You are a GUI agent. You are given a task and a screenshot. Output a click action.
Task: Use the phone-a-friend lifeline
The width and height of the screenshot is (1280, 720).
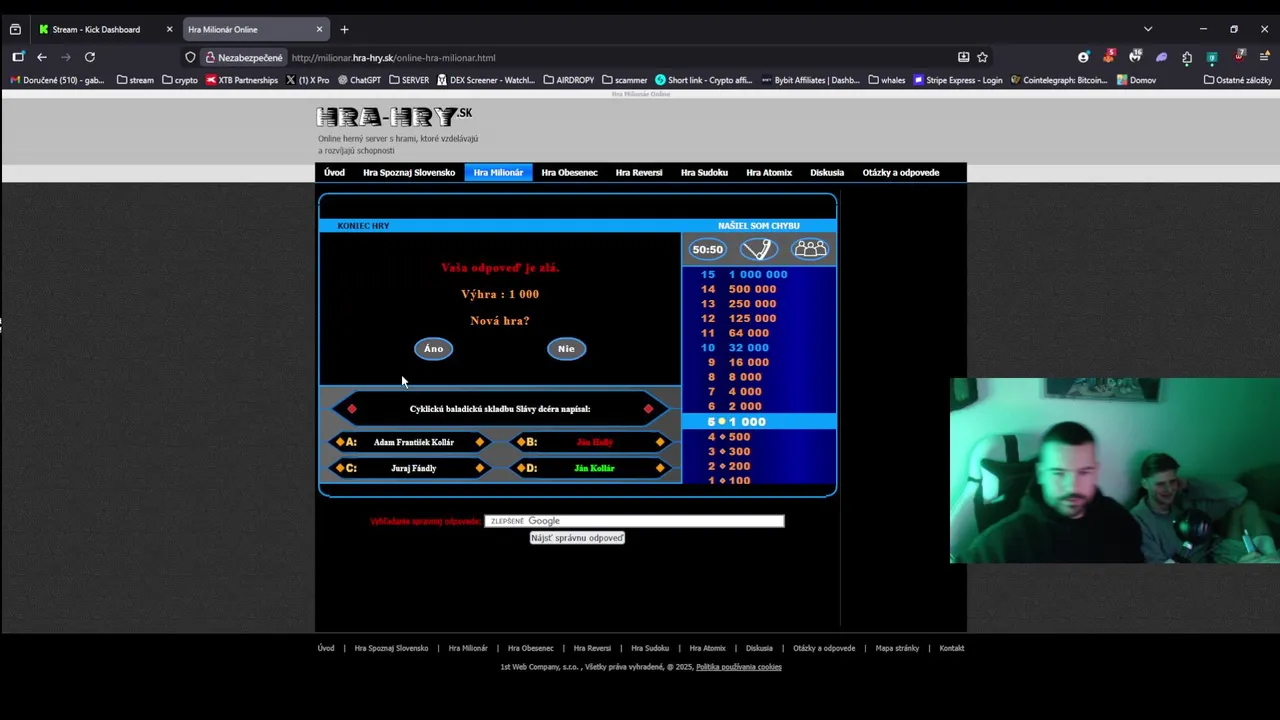click(x=759, y=249)
